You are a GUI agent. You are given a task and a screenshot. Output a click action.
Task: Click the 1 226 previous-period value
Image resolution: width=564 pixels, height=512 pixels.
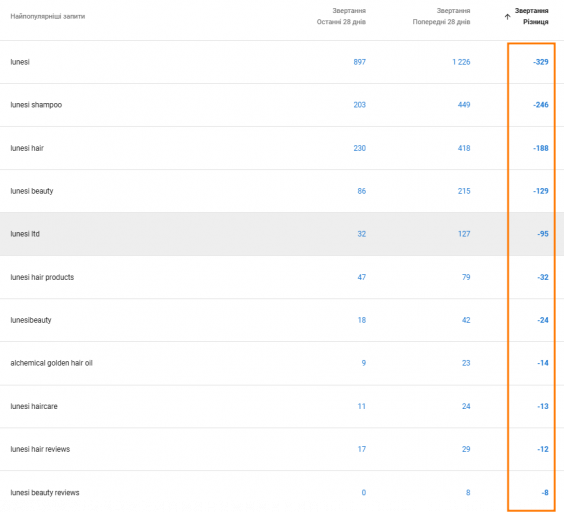tap(461, 62)
